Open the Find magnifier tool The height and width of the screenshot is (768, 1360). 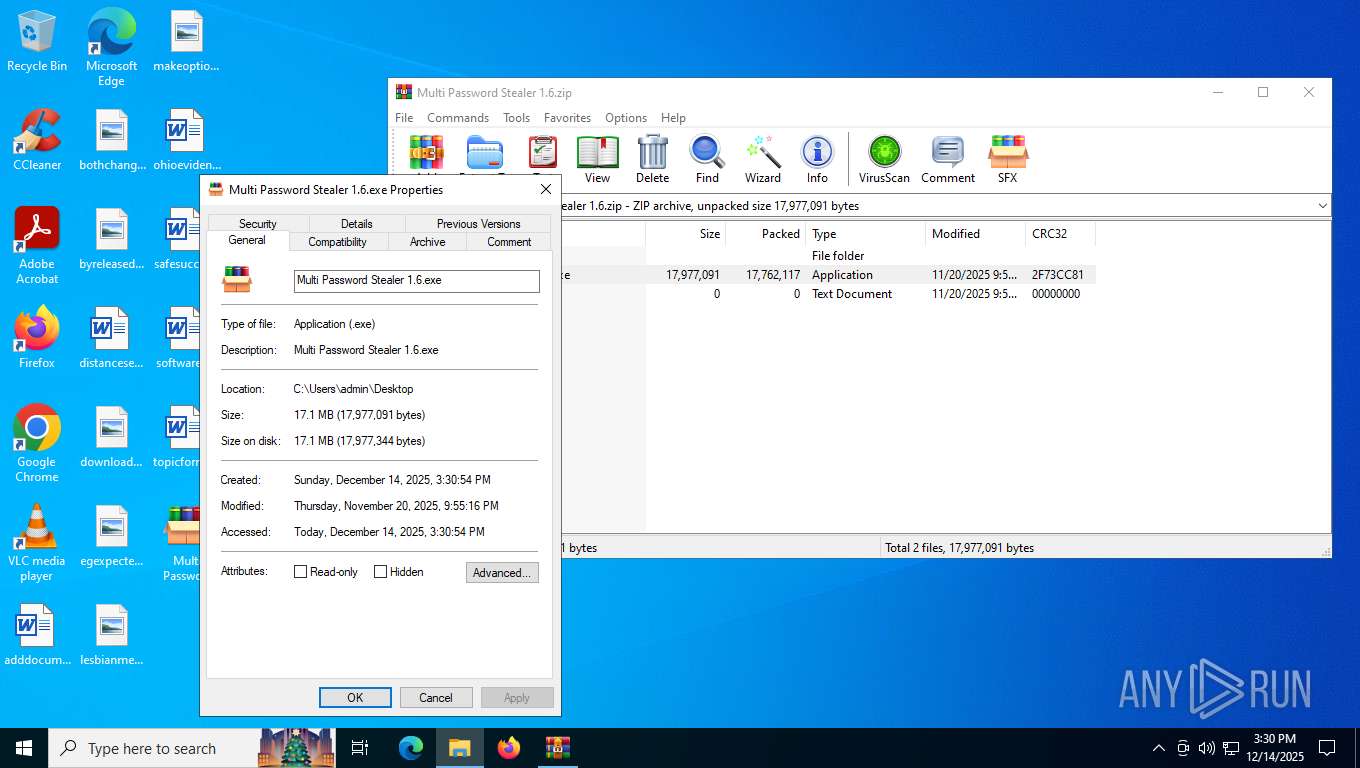(x=707, y=160)
